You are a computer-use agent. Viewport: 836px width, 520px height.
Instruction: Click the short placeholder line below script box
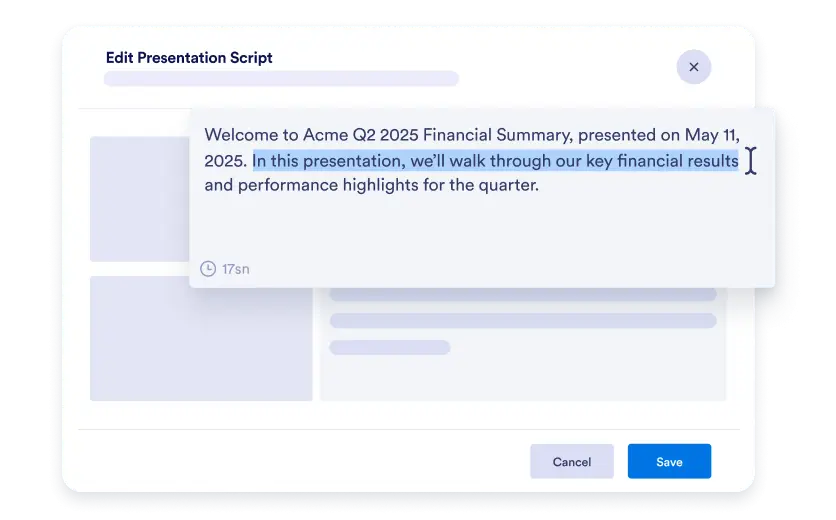pyautogui.click(x=390, y=347)
